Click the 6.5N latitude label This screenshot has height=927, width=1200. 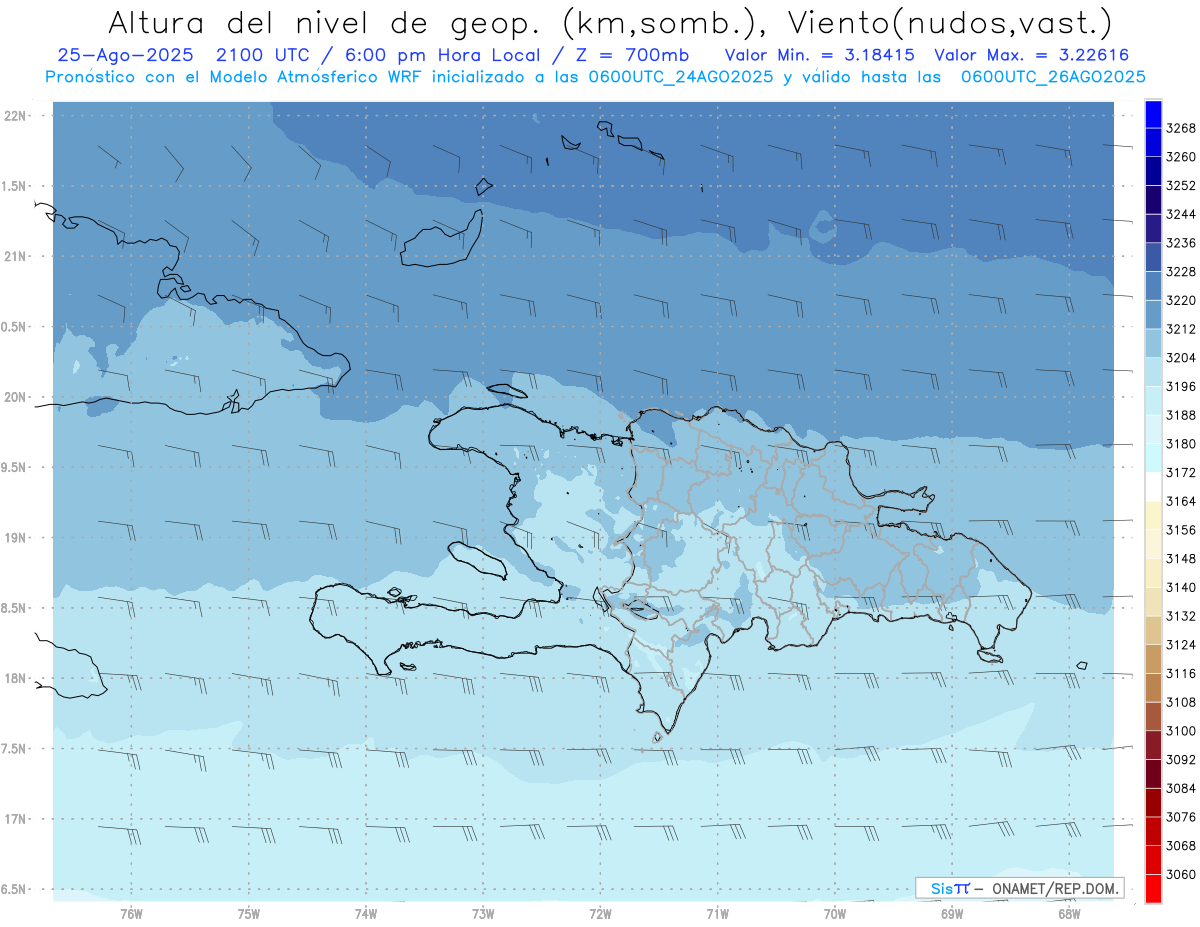[14, 889]
